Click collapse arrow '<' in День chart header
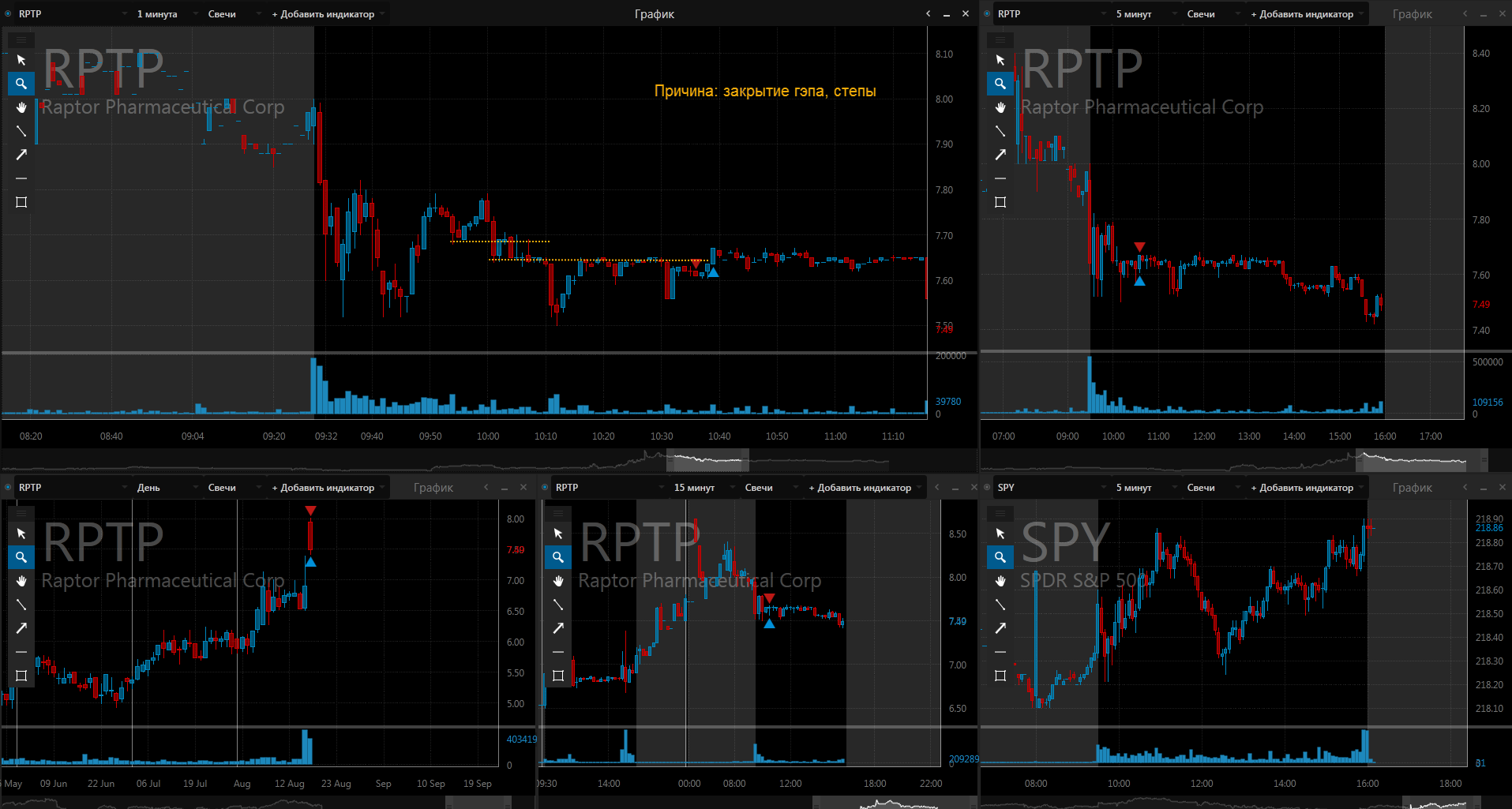This screenshot has height=809, width=1512. coord(486,488)
